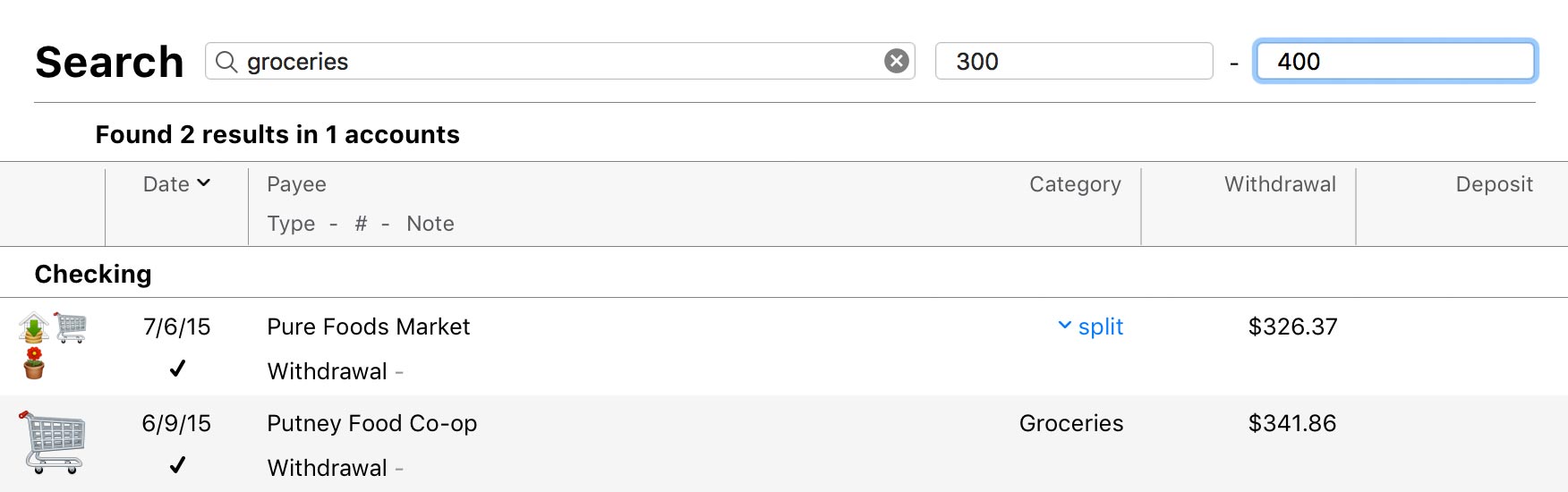Image resolution: width=1568 pixels, height=492 pixels.
Task: Click the small shopping cart icon on 7/6/15 row
Action: pos(71,327)
